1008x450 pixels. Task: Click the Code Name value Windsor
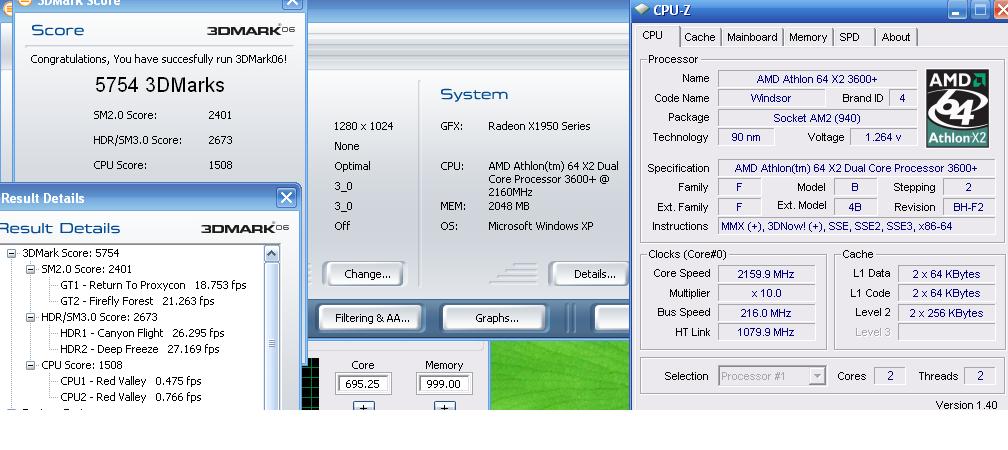pos(771,98)
